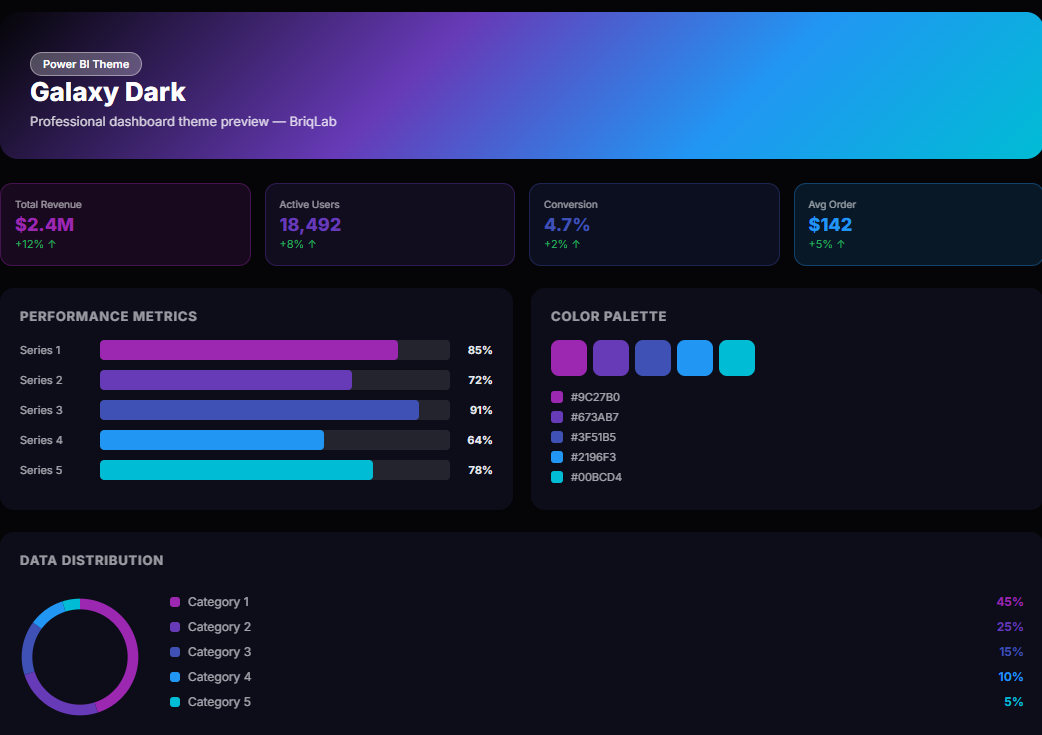Click the Category 2 25% value
This screenshot has width=1042, height=735.
1010,627
